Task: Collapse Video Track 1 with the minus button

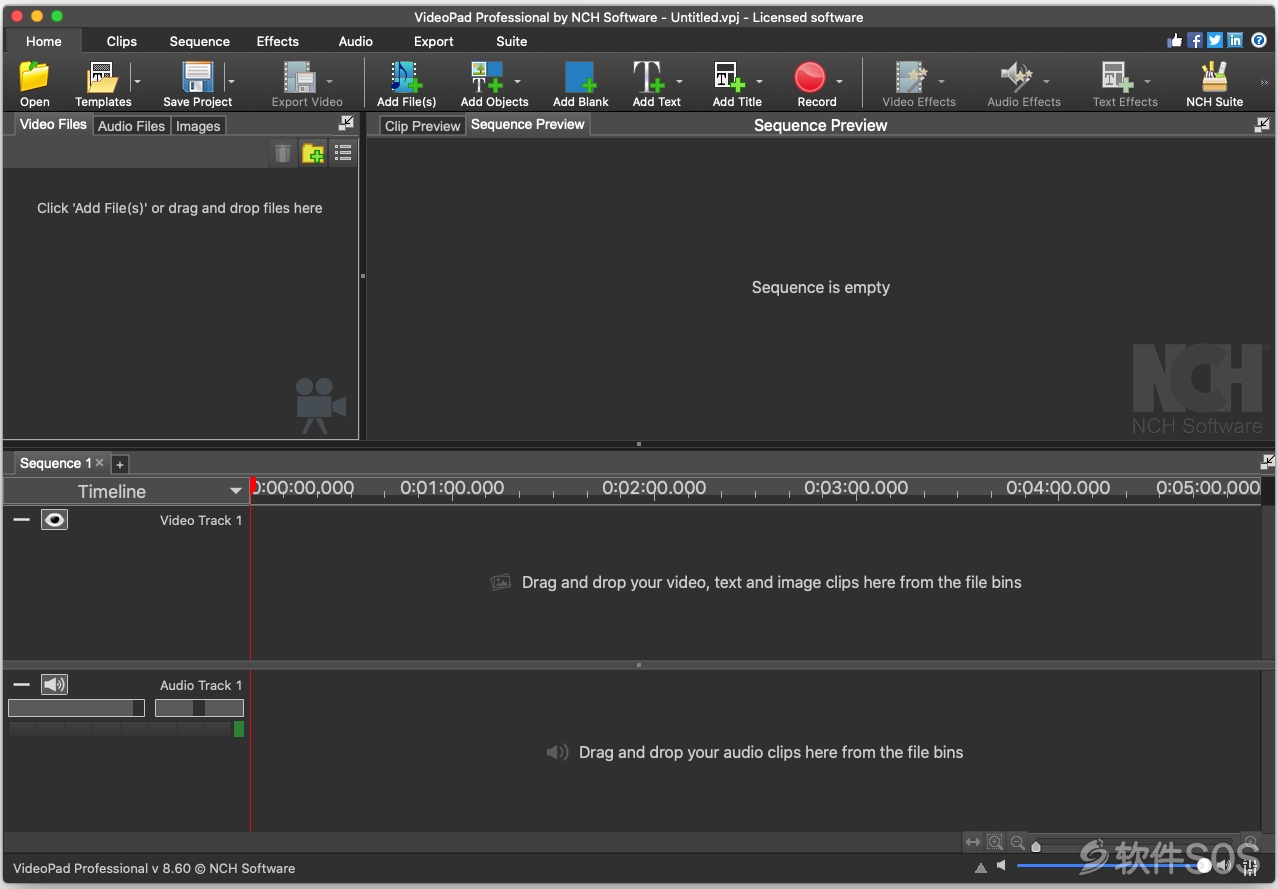Action: pos(21,520)
